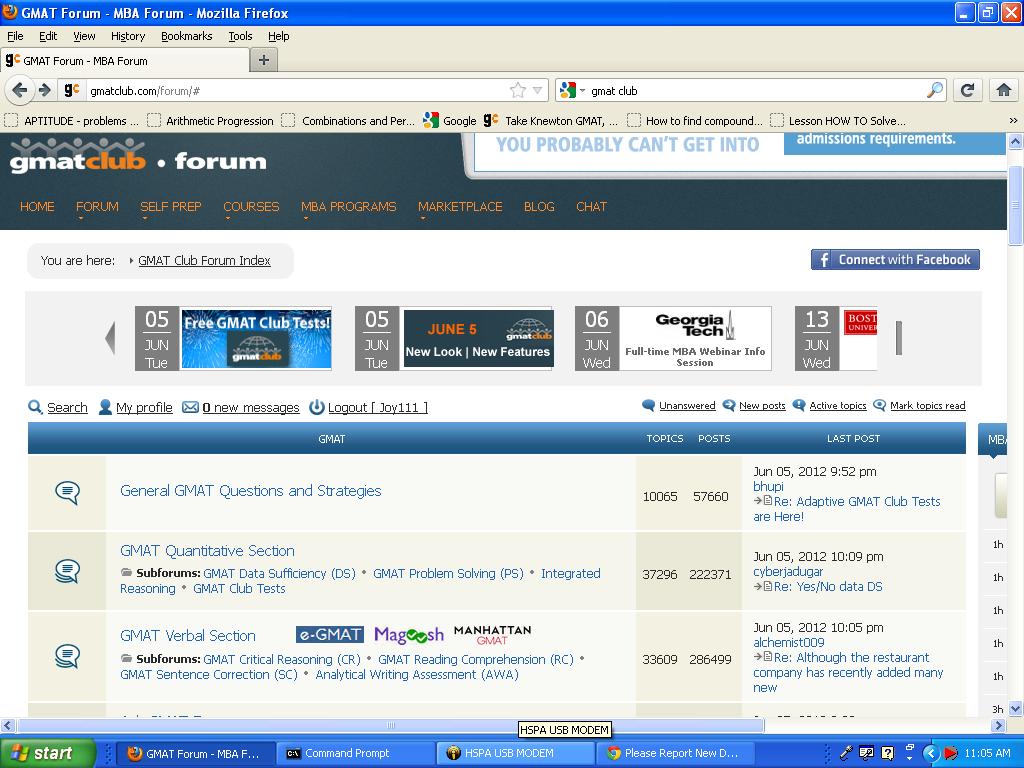Open the GMAT Quantitative Section forum link

207,551
